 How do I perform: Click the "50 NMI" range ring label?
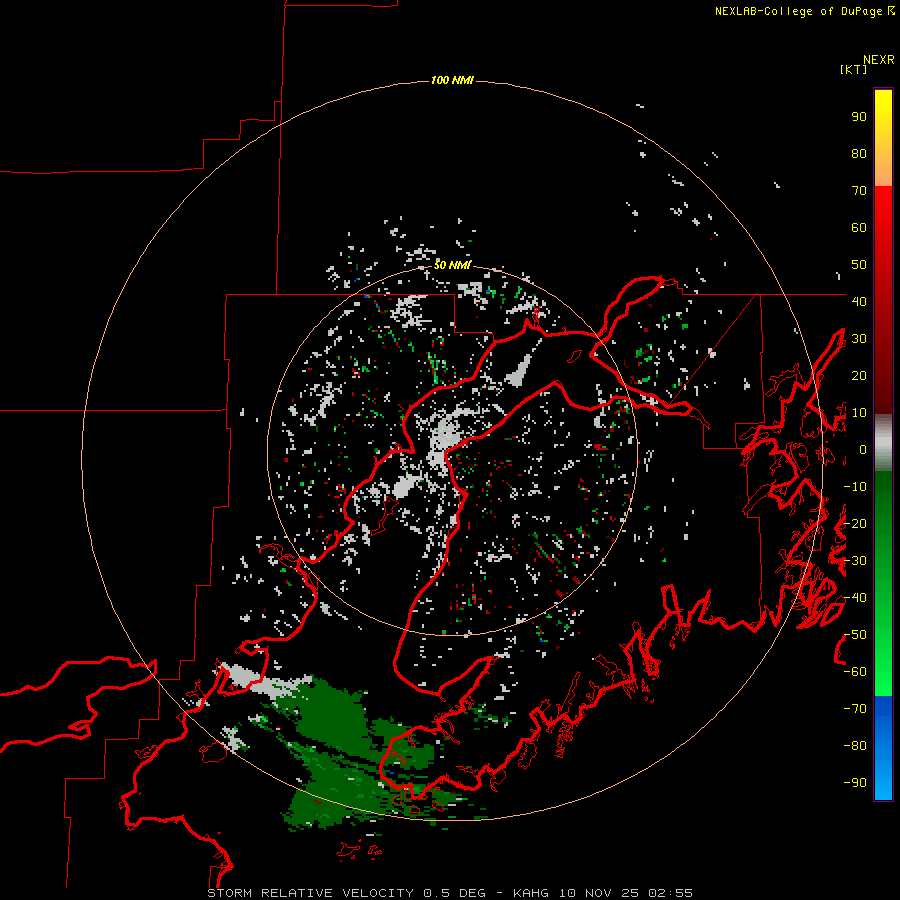click(452, 265)
